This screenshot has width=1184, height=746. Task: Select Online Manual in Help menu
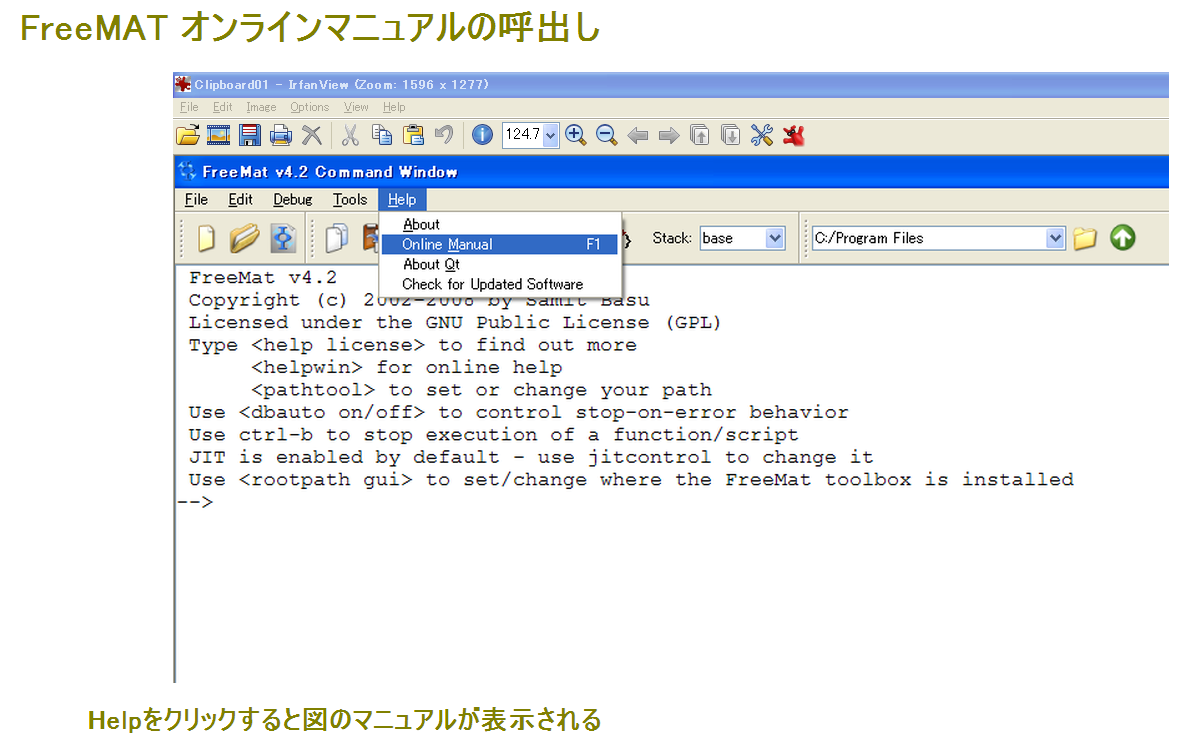tap(500, 244)
